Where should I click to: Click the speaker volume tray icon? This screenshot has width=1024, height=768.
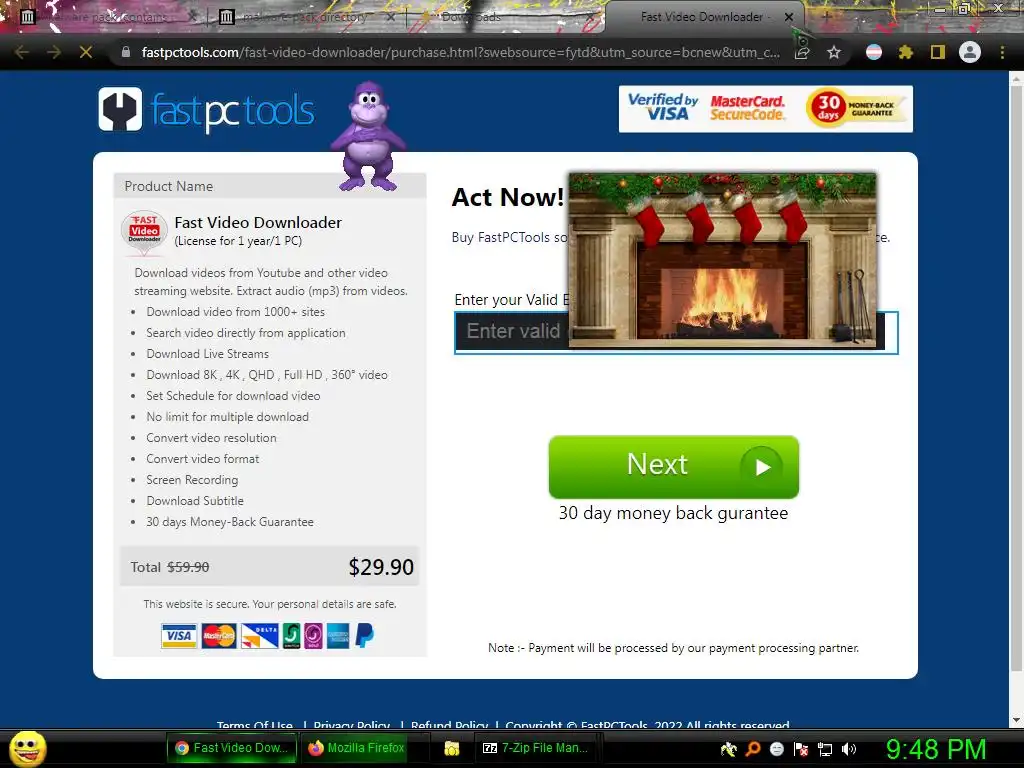point(849,749)
